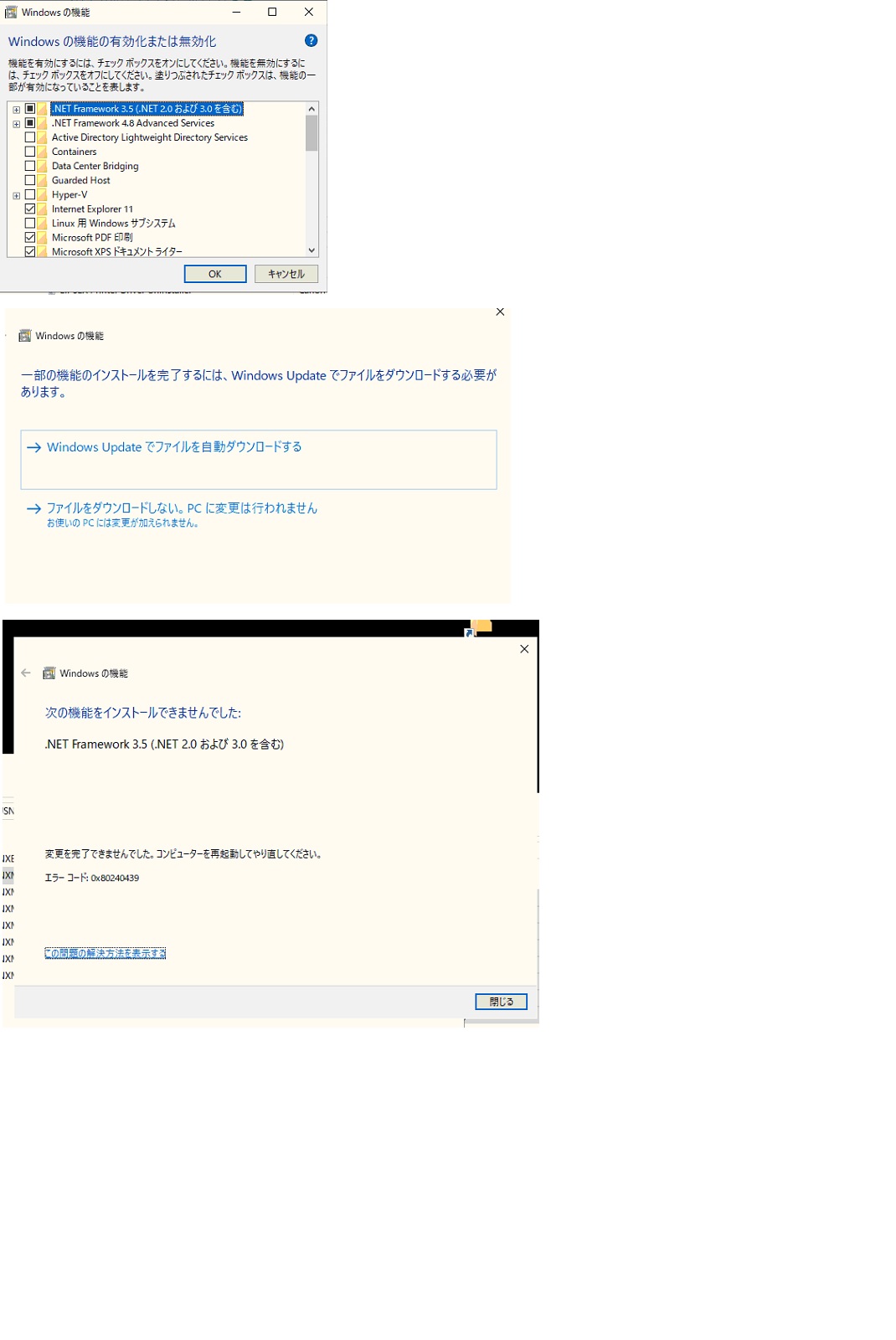Enable the Data Center Bridging checkbox
The height and width of the screenshot is (1340, 896).
coord(30,166)
